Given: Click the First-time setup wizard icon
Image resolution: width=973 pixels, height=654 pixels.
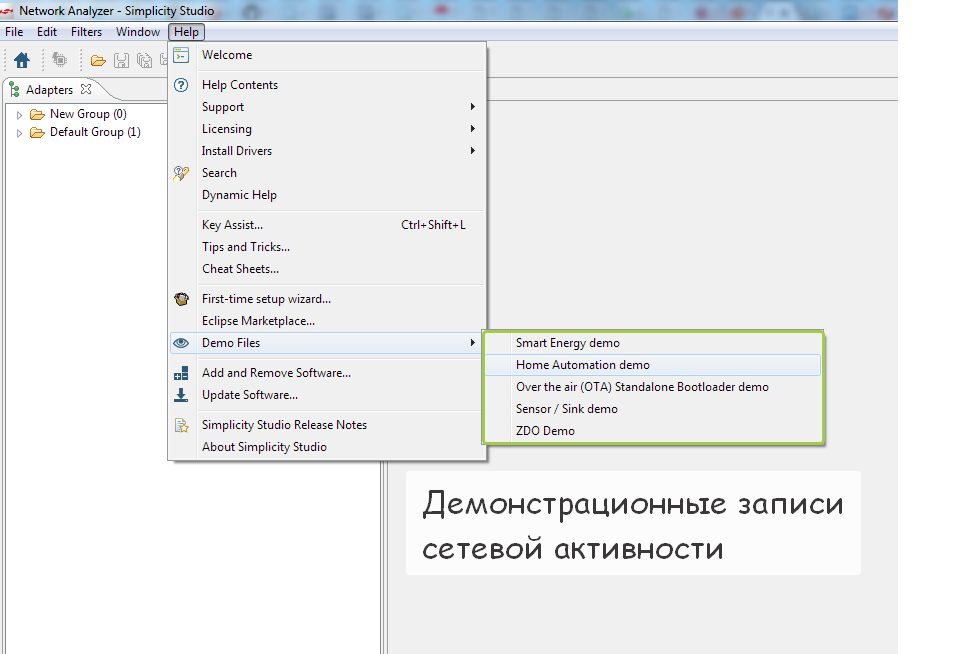Looking at the screenshot, I should [181, 299].
